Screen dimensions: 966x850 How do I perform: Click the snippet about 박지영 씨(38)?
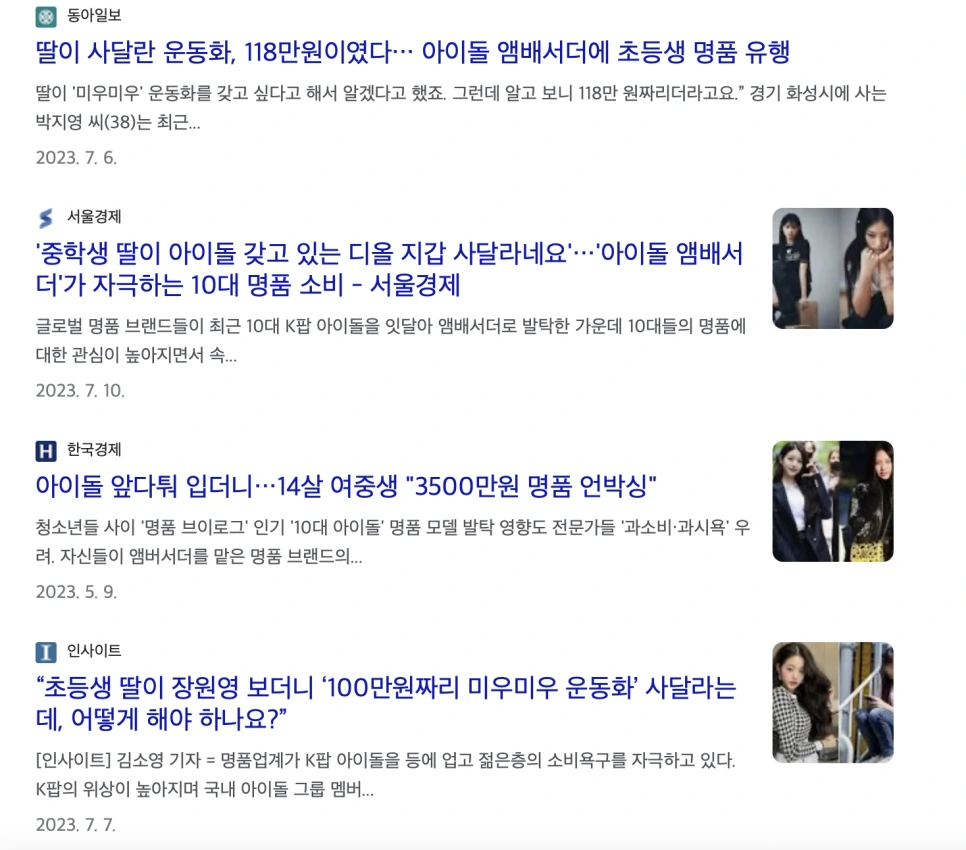461,108
